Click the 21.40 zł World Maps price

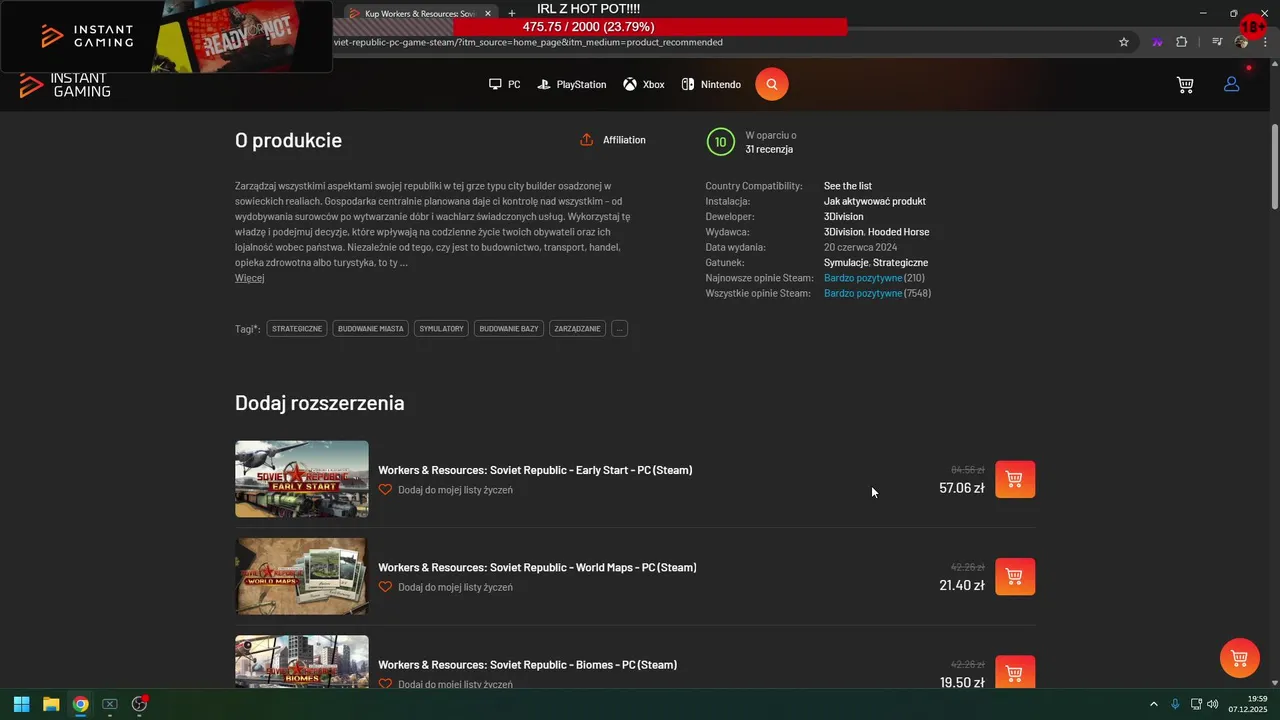click(x=962, y=585)
